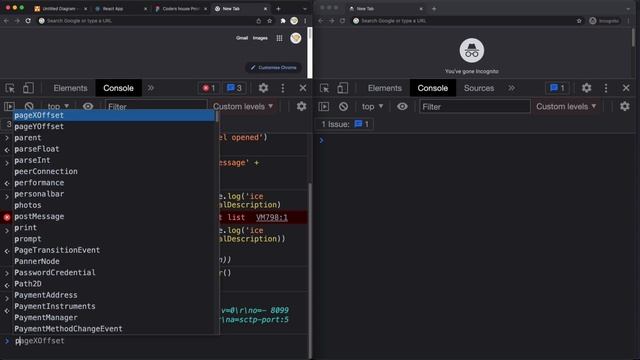
Task: Open Custom levels dropdown in right console
Action: tap(566, 107)
